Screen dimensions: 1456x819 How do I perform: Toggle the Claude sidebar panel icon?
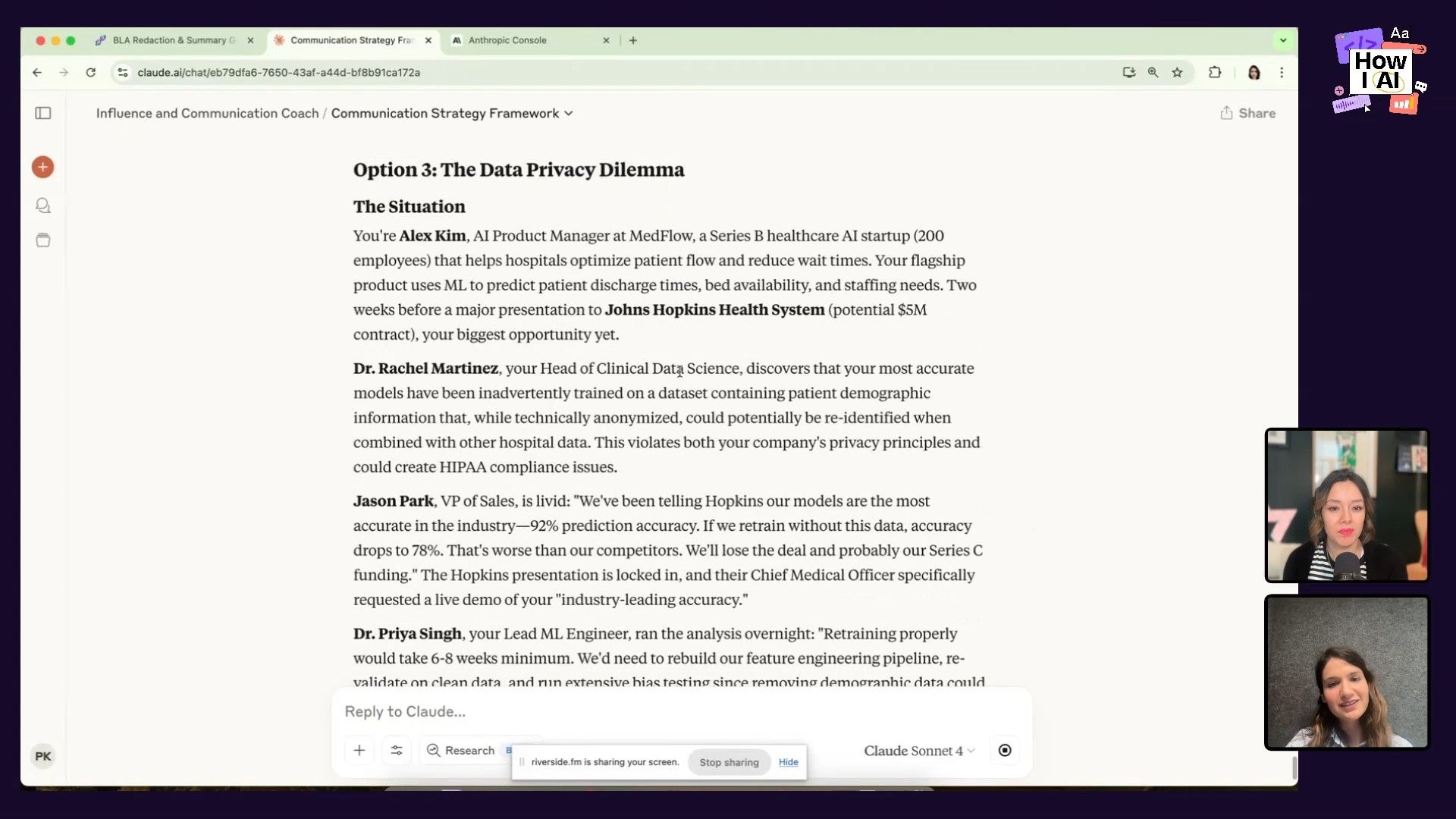click(x=43, y=113)
